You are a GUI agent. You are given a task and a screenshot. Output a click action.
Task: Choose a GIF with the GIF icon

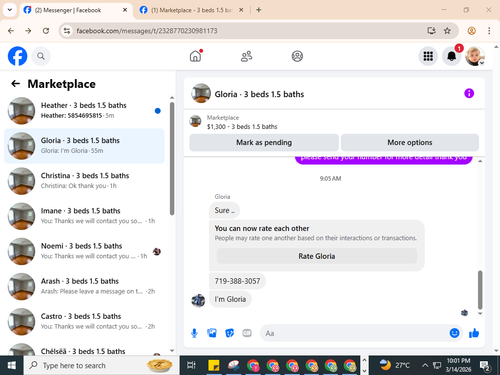click(x=247, y=333)
